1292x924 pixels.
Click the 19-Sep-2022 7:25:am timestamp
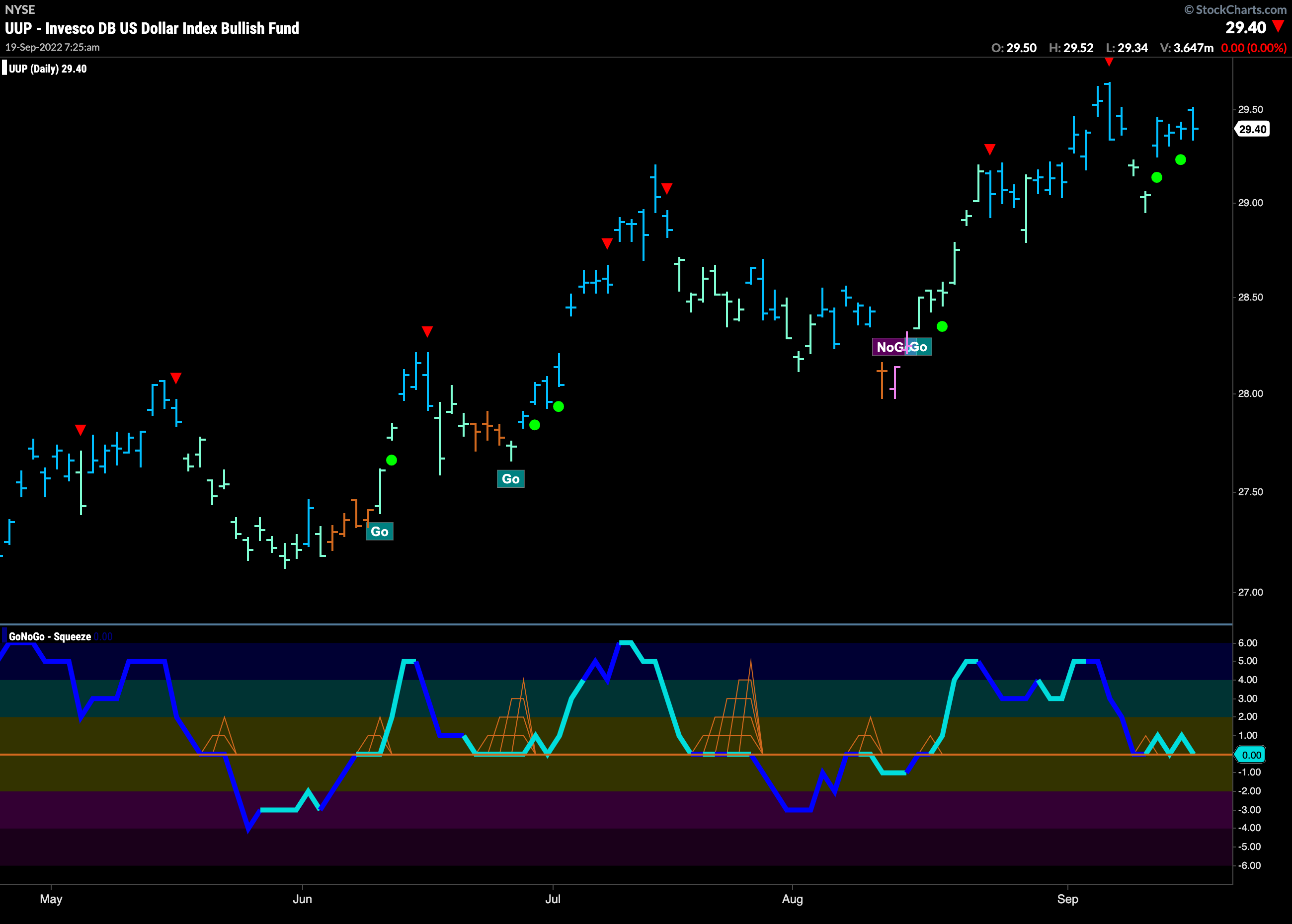[52, 47]
